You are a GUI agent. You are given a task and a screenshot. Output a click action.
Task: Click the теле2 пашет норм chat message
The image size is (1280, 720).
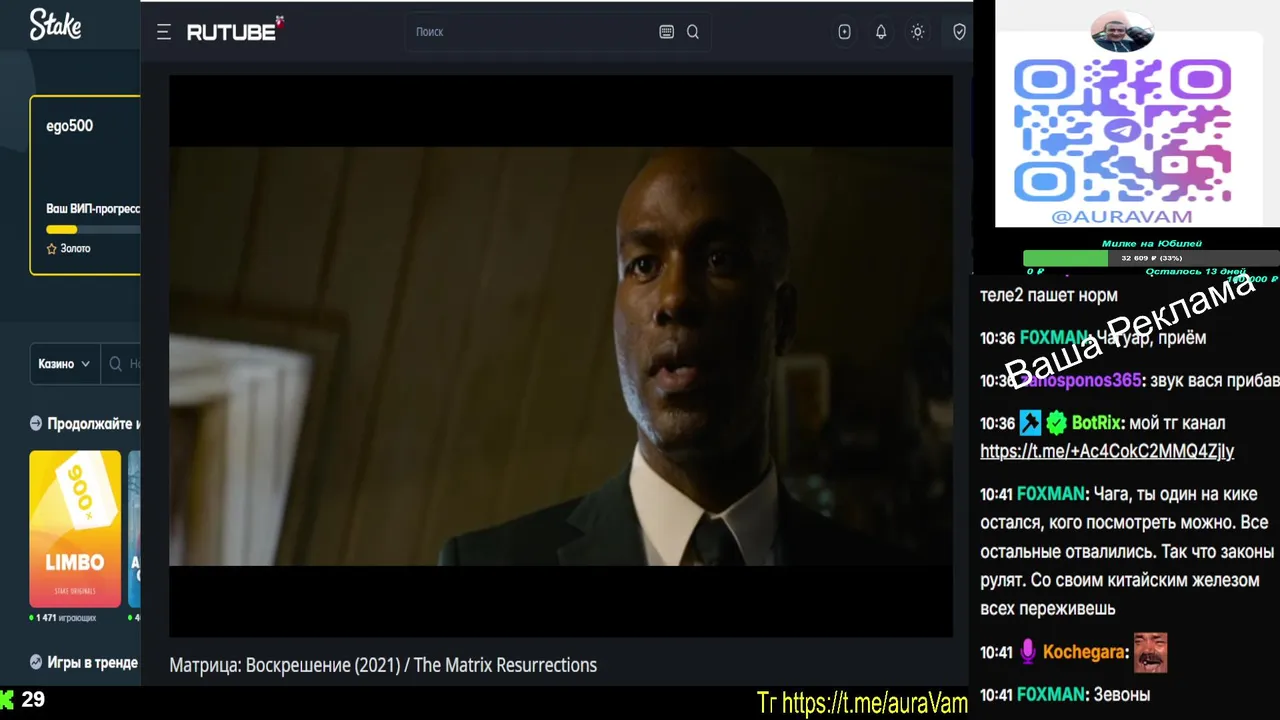(x=1049, y=295)
